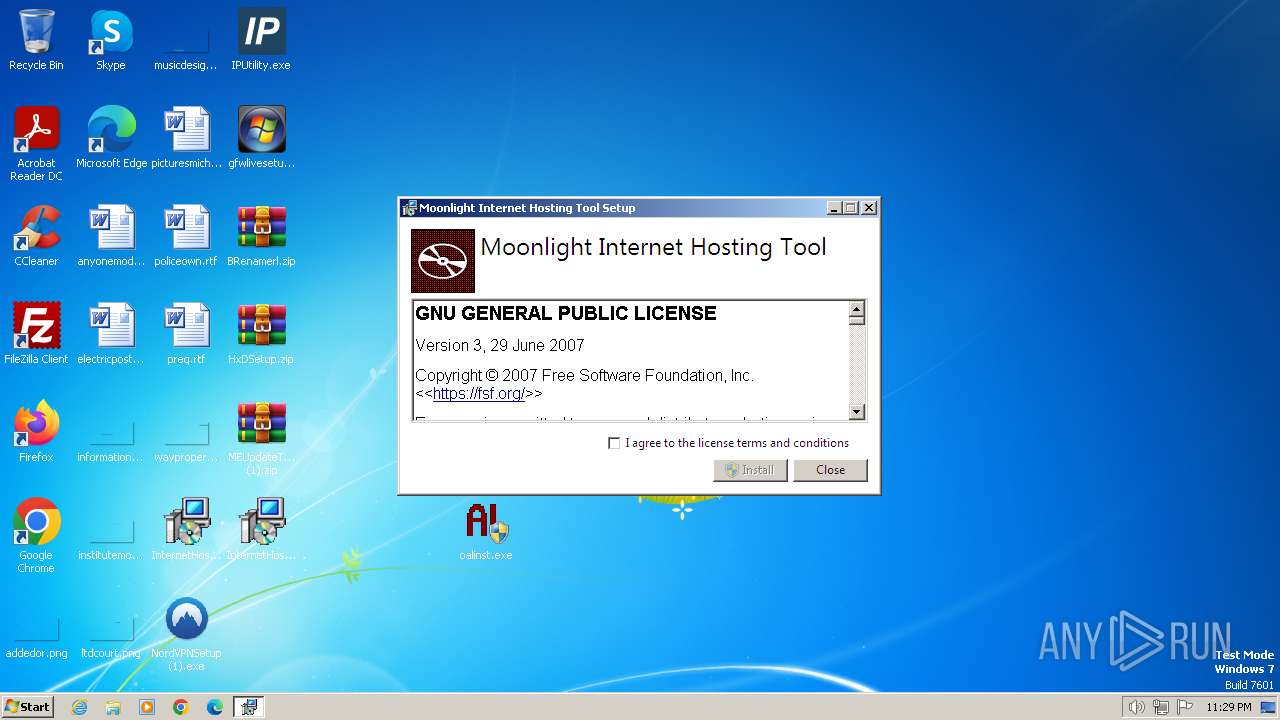Select the anyonemod Word document icon
1280x720 pixels.
[x=111, y=236]
